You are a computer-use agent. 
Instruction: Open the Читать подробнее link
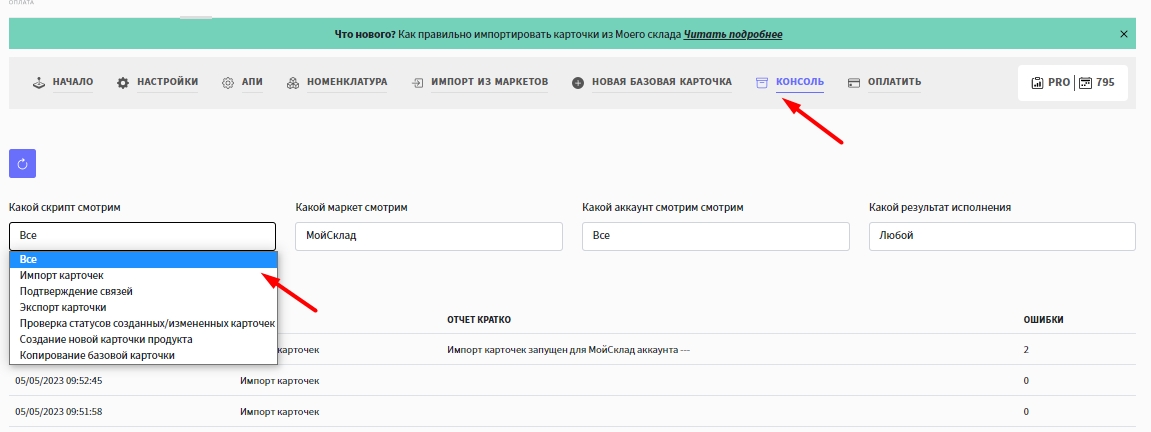tap(732, 34)
